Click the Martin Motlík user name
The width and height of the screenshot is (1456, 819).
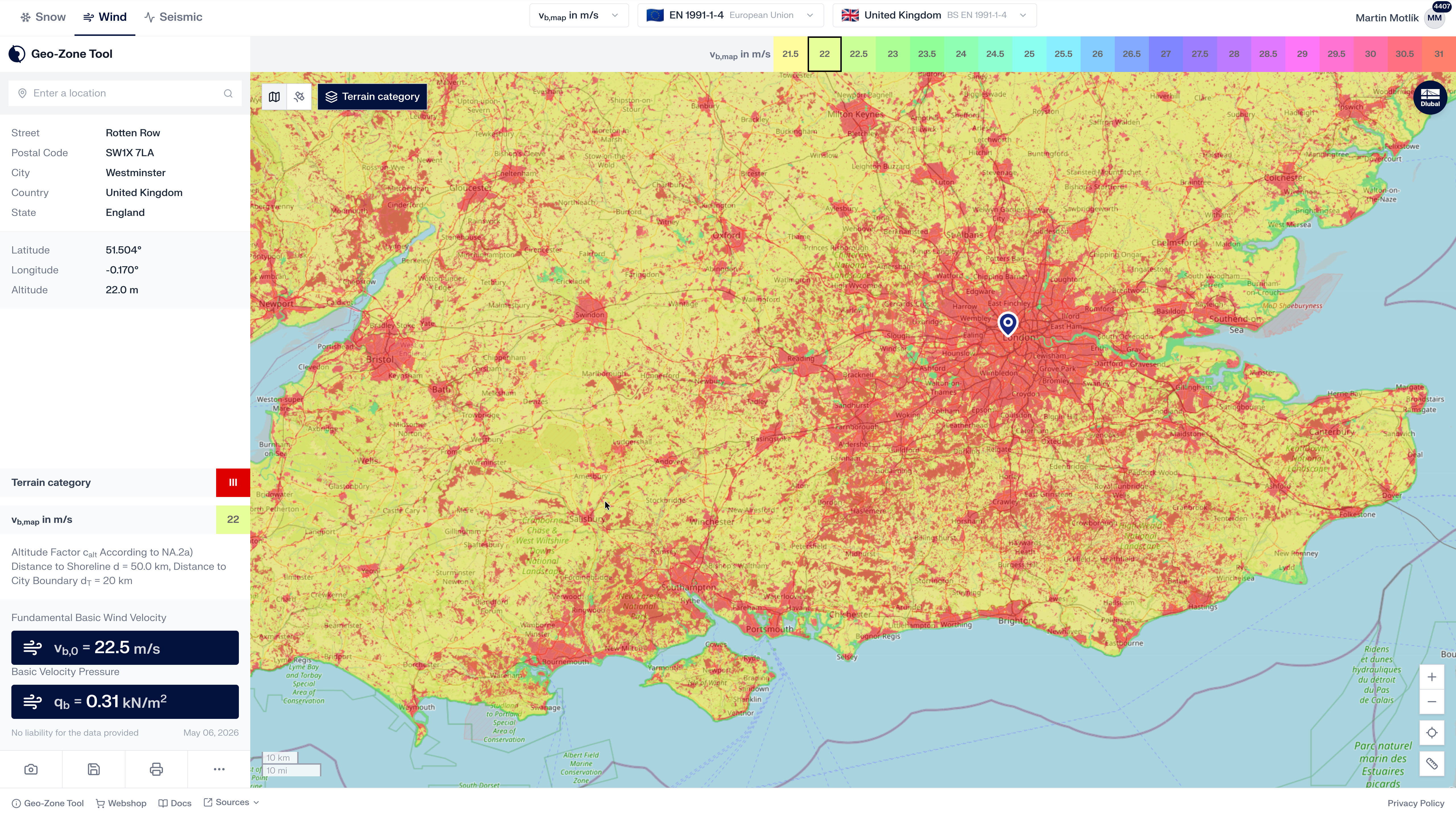[x=1387, y=18]
